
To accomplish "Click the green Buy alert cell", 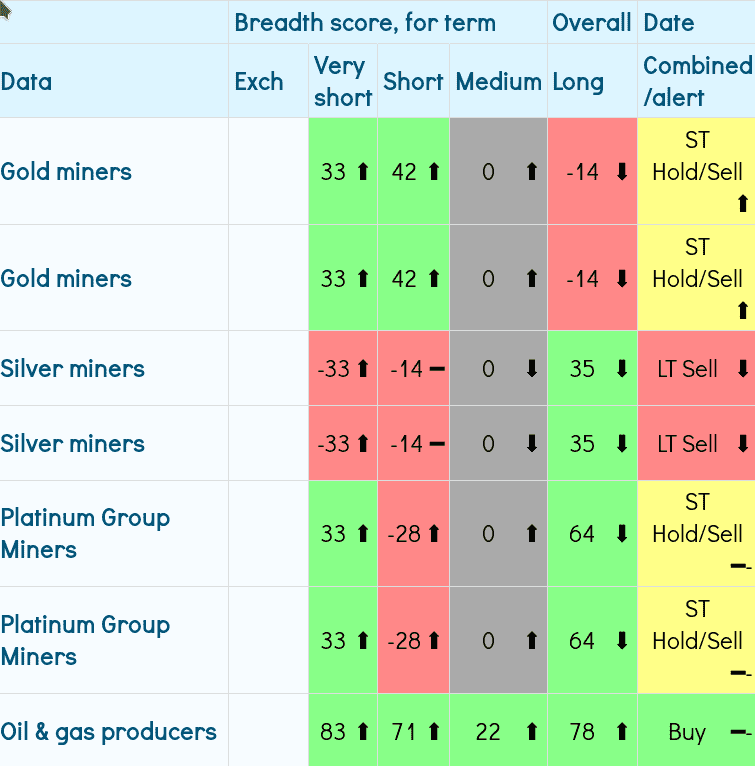I will (x=687, y=732).
